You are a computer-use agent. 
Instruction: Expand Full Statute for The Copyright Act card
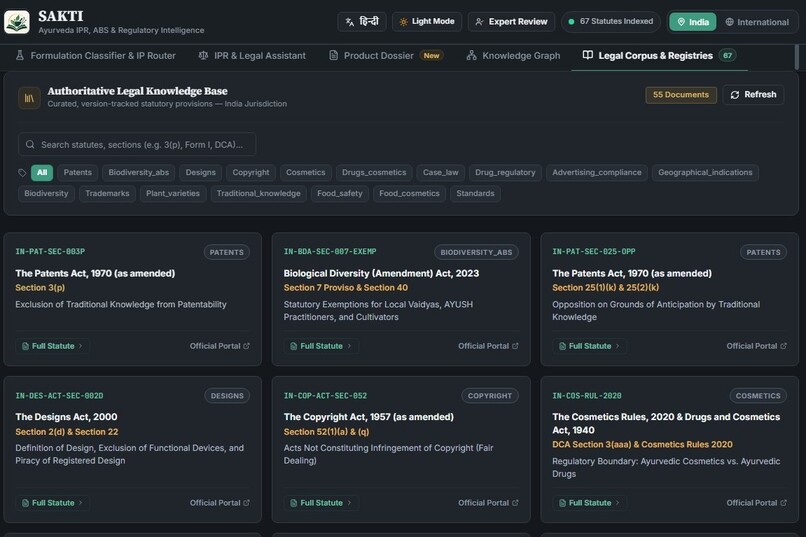(x=321, y=503)
